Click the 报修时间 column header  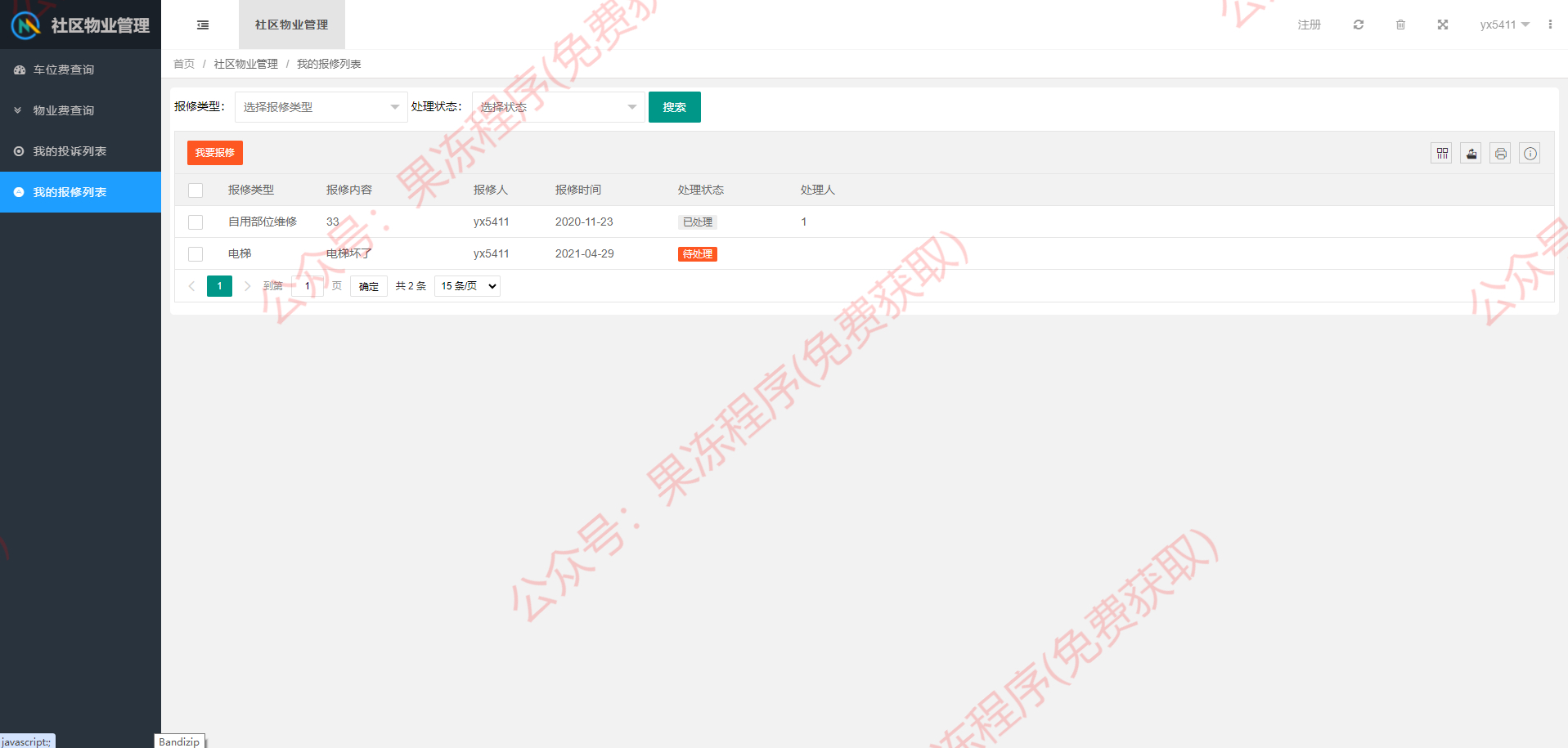pyautogui.click(x=578, y=190)
